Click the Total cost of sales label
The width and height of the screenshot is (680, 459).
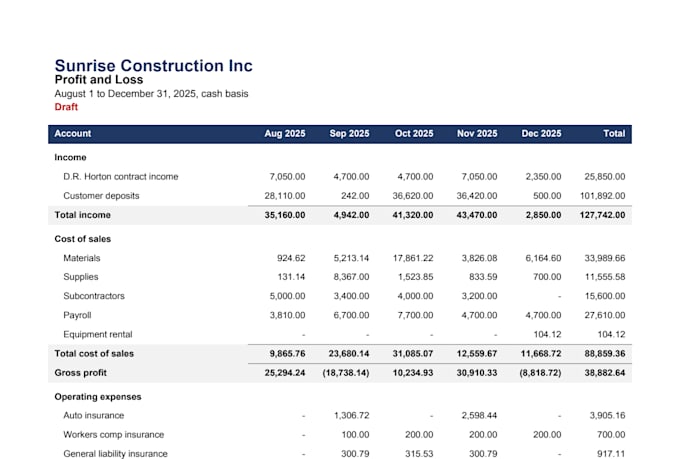(94, 354)
